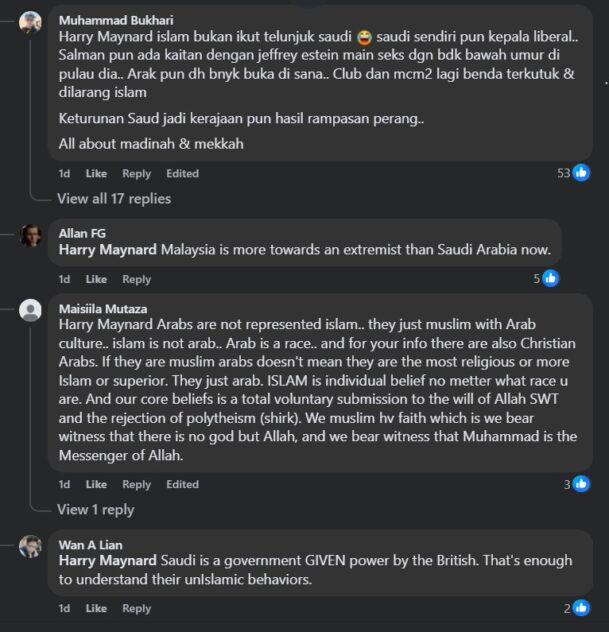Like Muhammad Bukhari's comment
The image size is (609, 632).
(x=96, y=173)
